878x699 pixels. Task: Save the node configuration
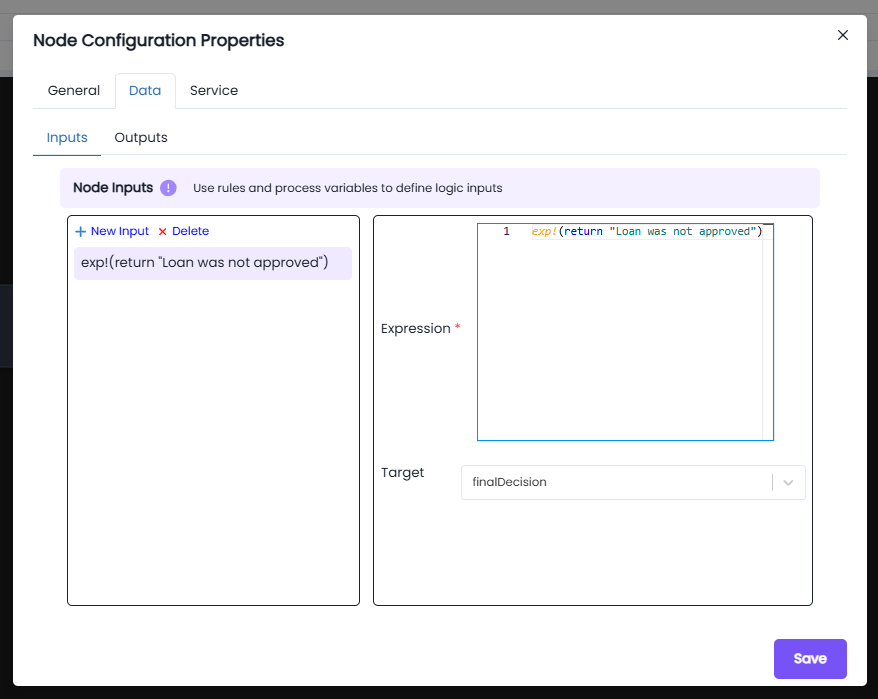810,659
